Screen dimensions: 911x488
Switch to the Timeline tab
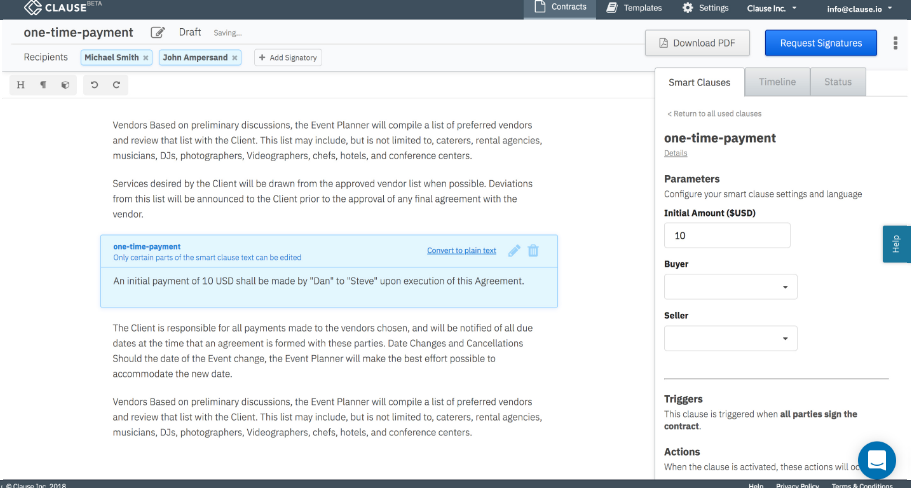coord(777,82)
